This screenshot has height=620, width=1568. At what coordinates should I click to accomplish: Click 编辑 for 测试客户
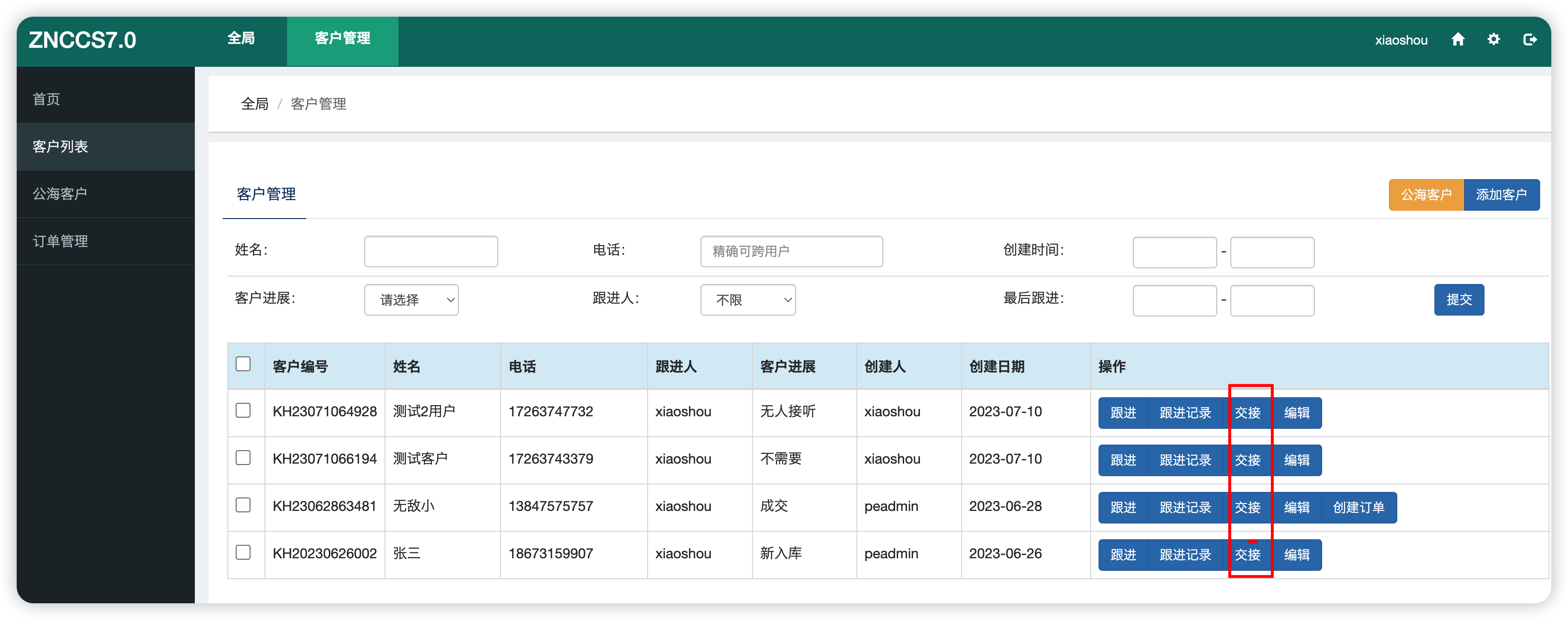coord(1297,460)
